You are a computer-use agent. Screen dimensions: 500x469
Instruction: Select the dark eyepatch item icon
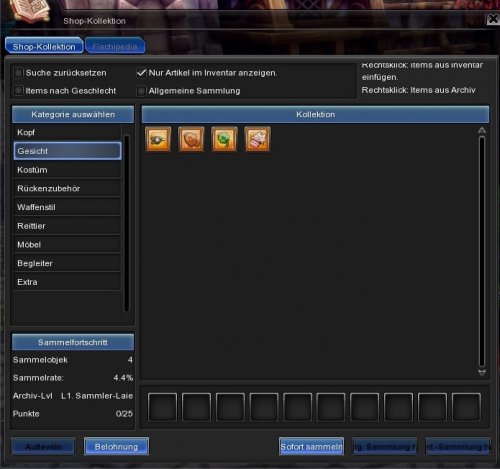point(158,139)
